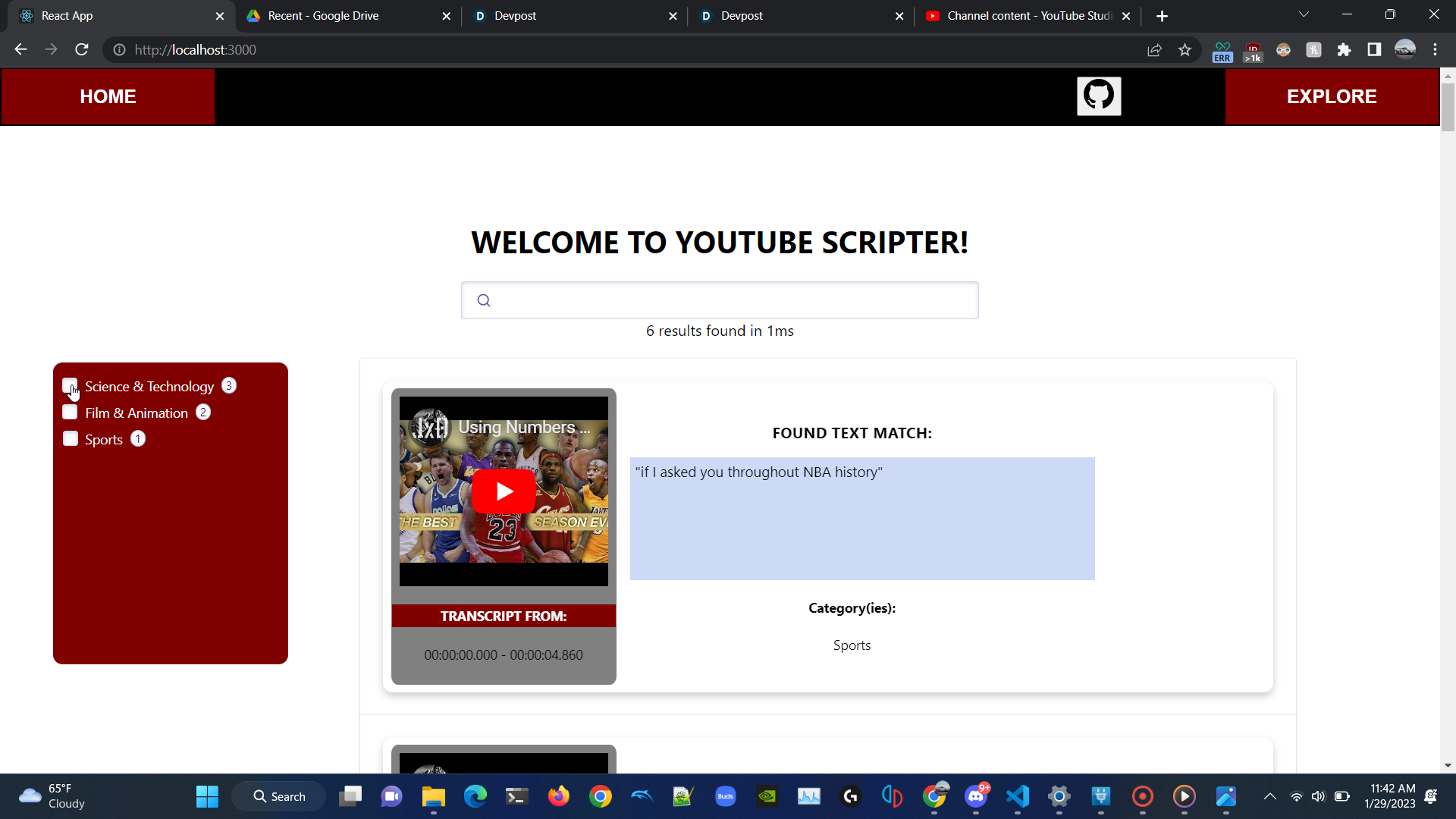Switch to the Recent - Google Drive tab
Viewport: 1456px width, 819px height.
(x=323, y=16)
